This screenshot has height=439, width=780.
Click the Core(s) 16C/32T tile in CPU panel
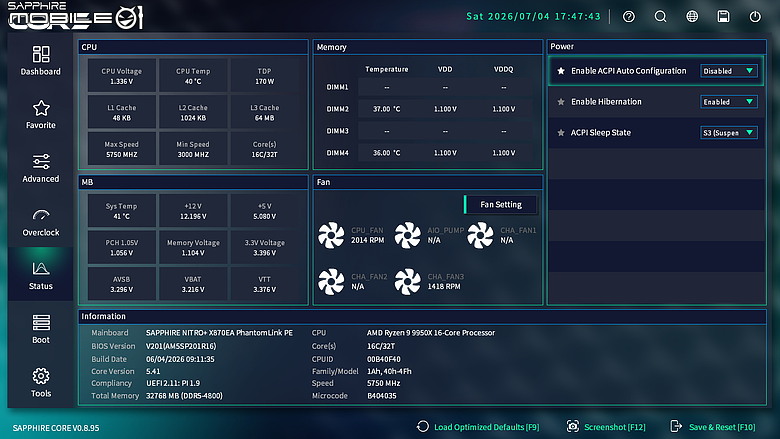pos(265,149)
